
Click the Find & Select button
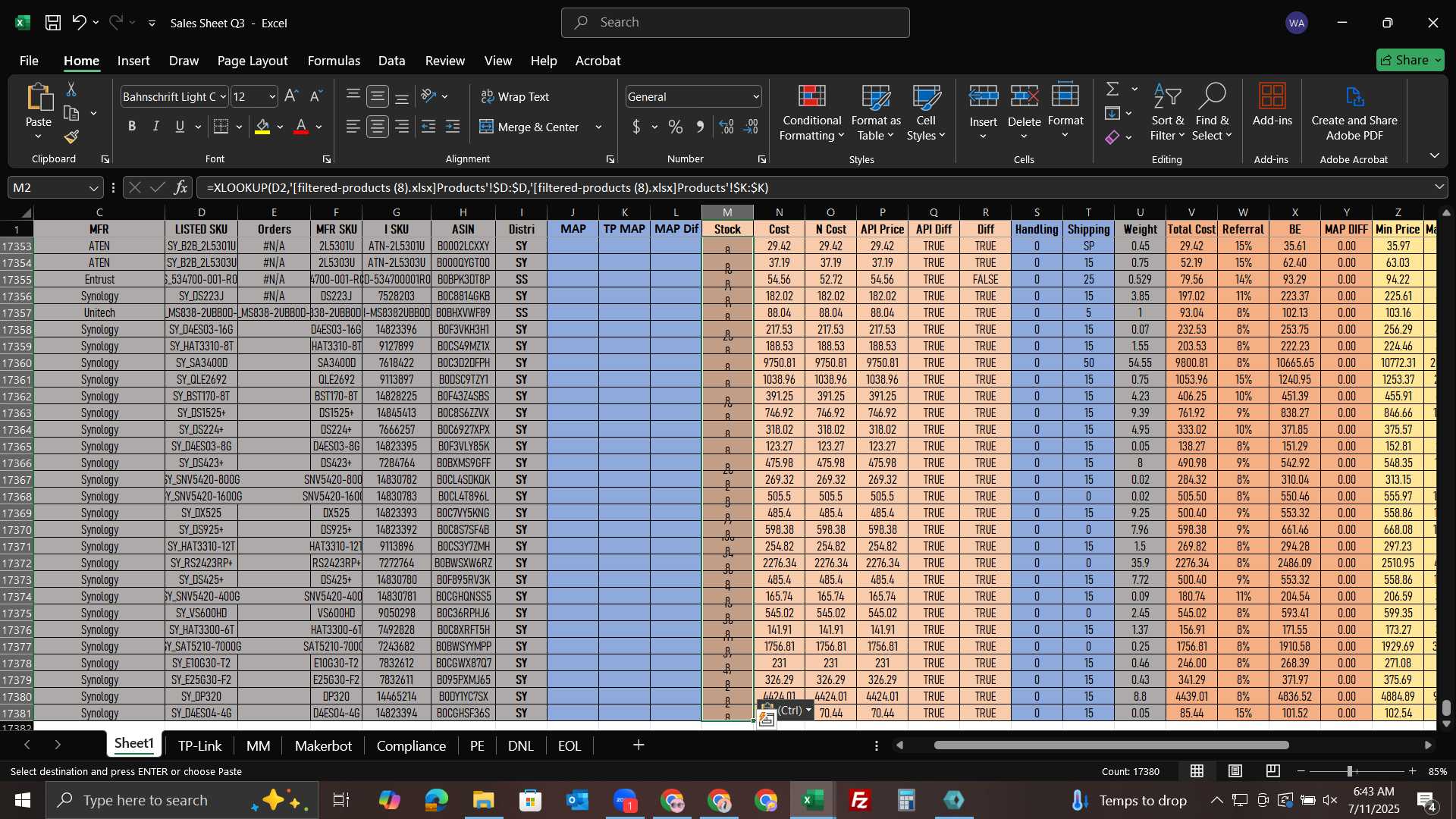tap(1211, 112)
